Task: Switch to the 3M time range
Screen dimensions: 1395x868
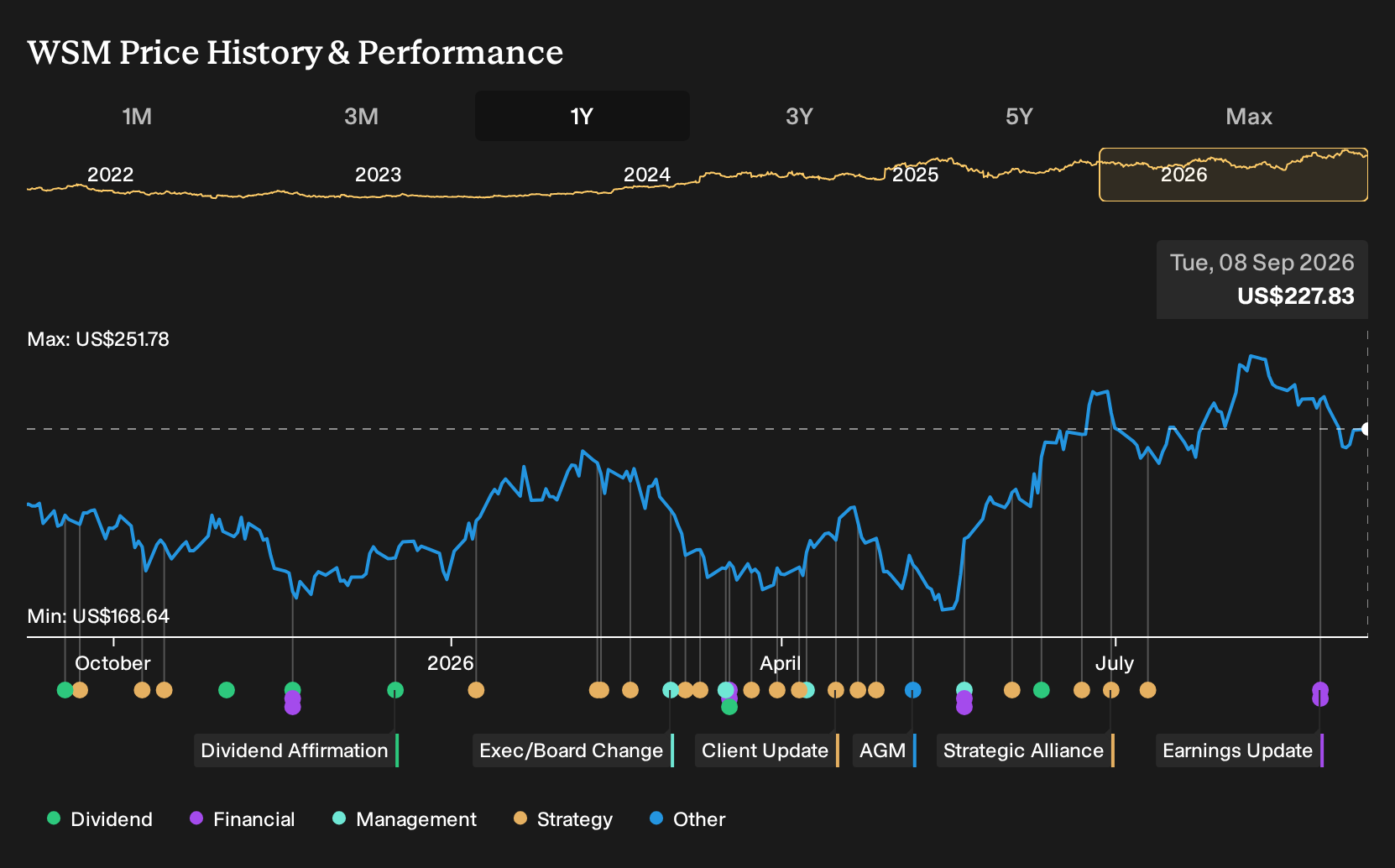Action: [x=361, y=116]
